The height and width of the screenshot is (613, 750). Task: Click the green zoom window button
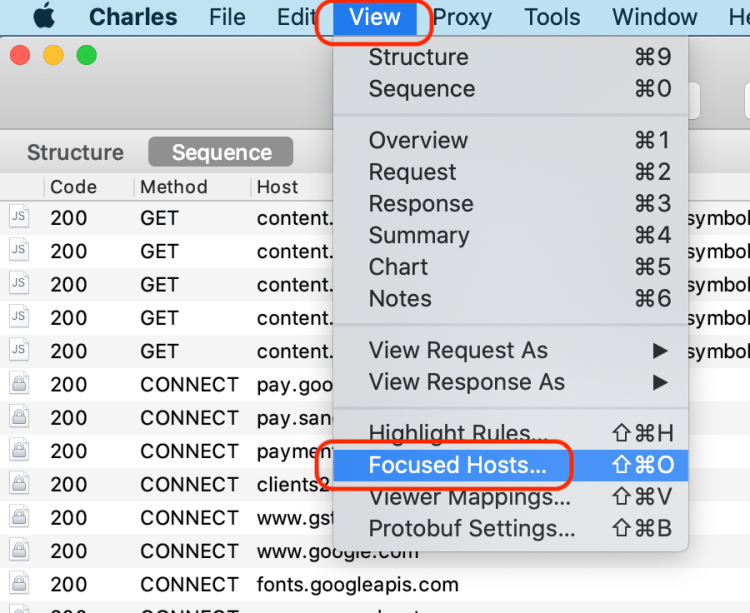click(87, 55)
